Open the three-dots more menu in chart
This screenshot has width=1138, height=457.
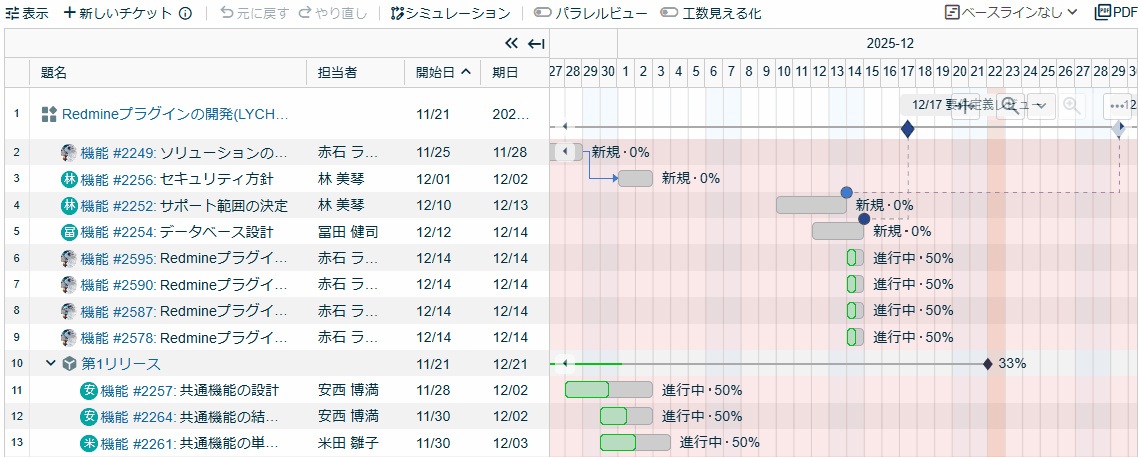coord(1116,105)
